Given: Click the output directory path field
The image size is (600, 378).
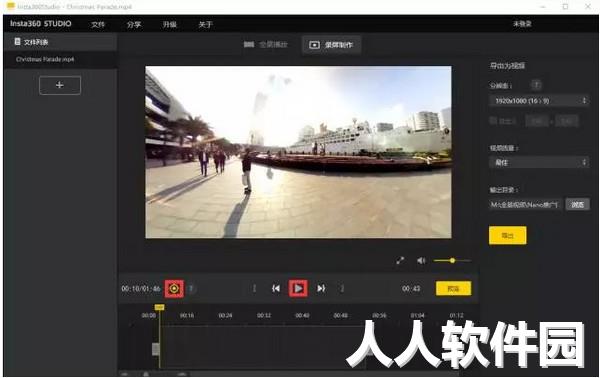Looking at the screenshot, I should tap(525, 205).
